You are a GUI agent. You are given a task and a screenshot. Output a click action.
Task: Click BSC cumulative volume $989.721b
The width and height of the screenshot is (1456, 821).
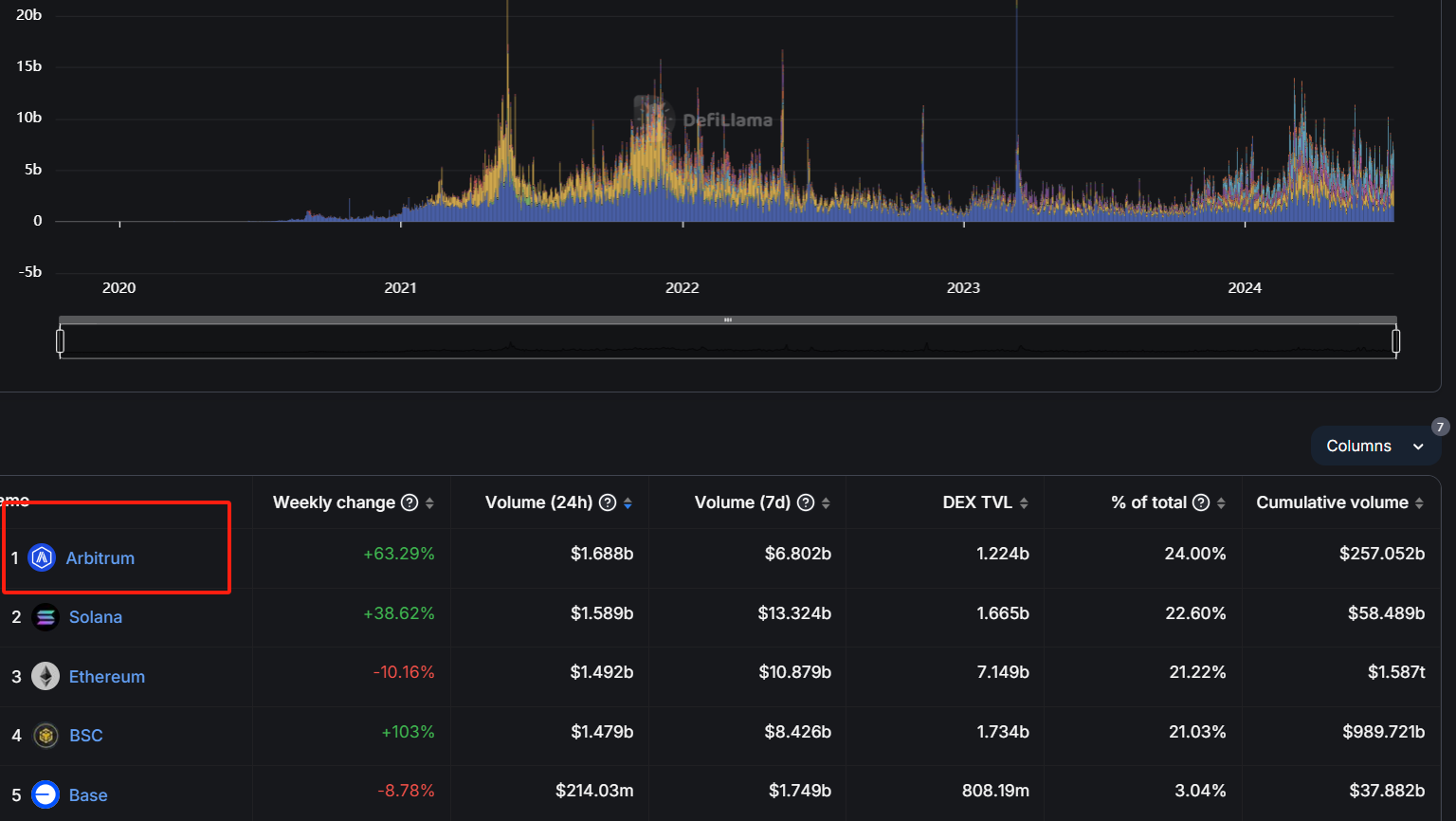pyautogui.click(x=1384, y=732)
